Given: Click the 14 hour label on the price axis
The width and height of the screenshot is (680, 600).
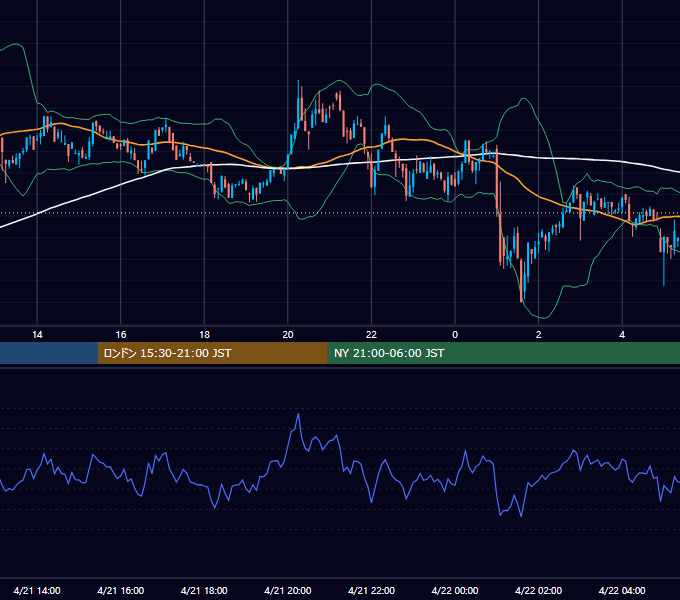Looking at the screenshot, I should click(37, 335).
